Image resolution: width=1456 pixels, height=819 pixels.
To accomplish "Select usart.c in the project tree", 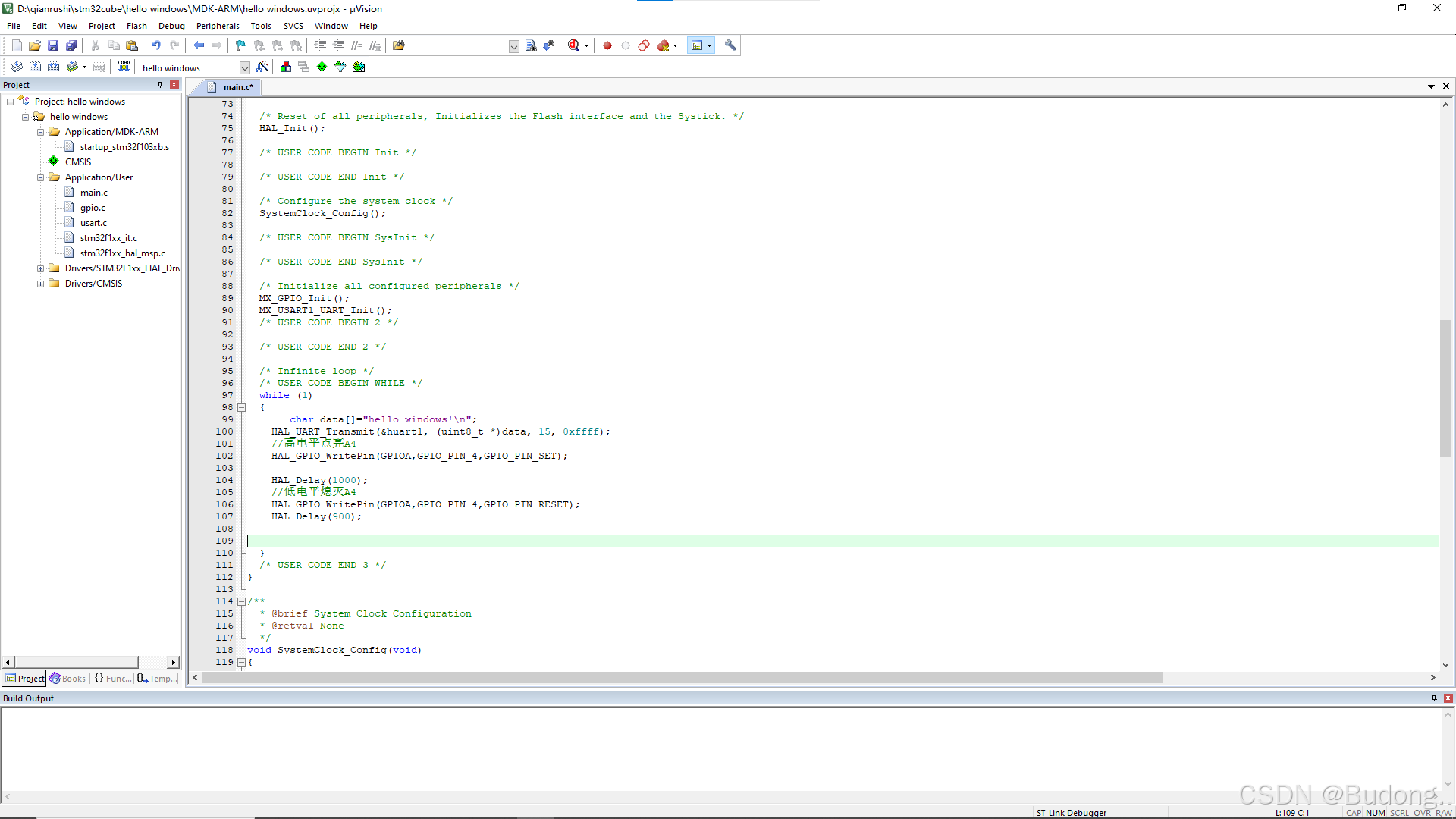I will click(x=93, y=222).
